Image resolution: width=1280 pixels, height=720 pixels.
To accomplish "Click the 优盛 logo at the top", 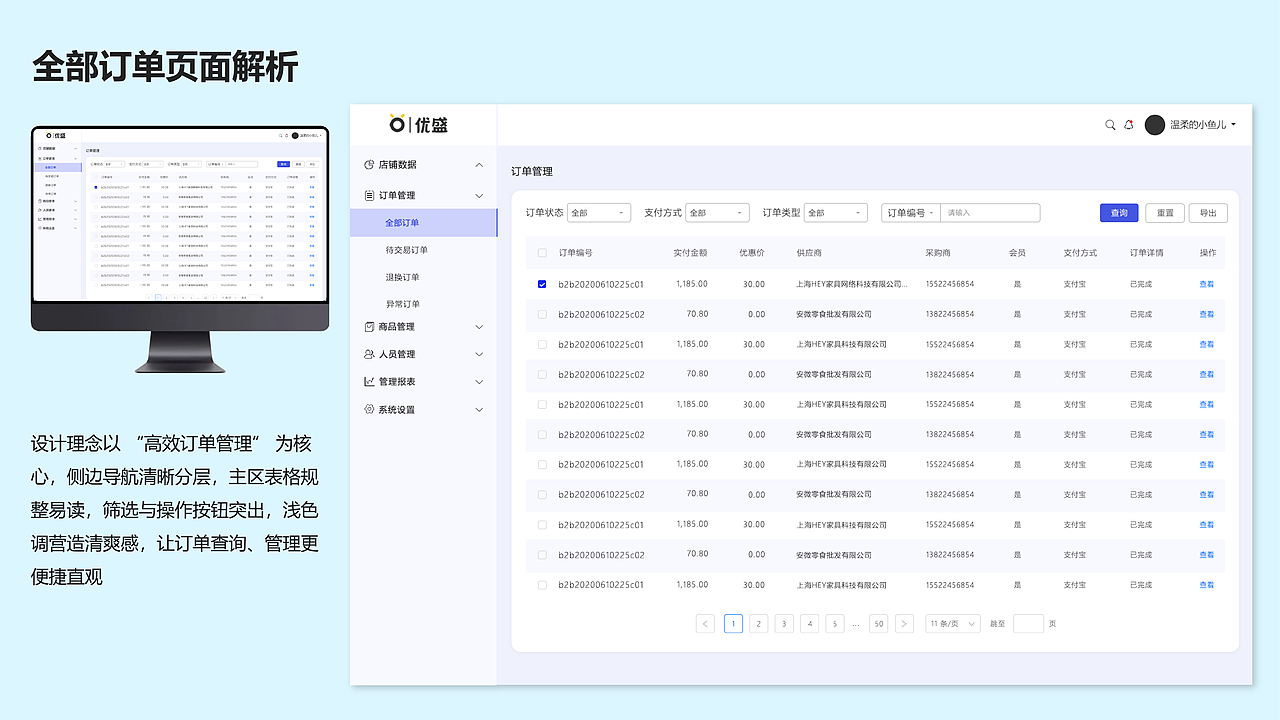I will [x=420, y=124].
